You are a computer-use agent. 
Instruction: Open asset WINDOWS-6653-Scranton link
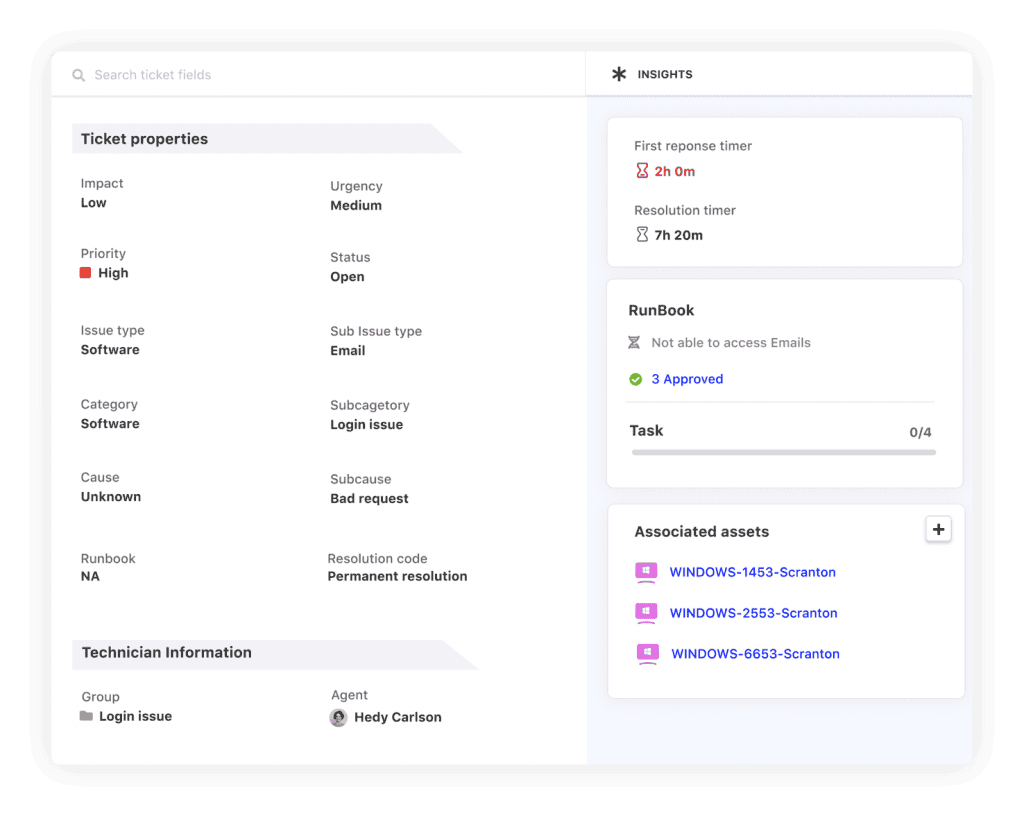755,654
